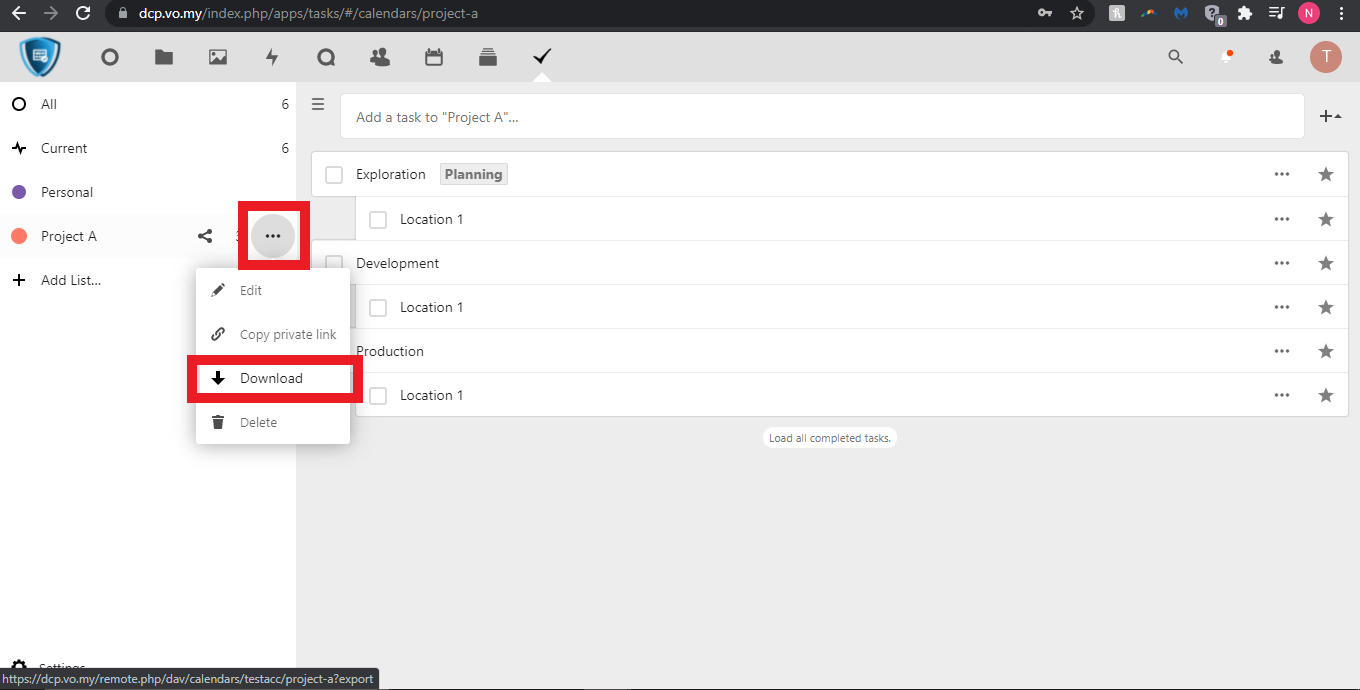Viewport: 1360px width, 690px height.
Task: Open the Calendar app icon
Action: 434,57
